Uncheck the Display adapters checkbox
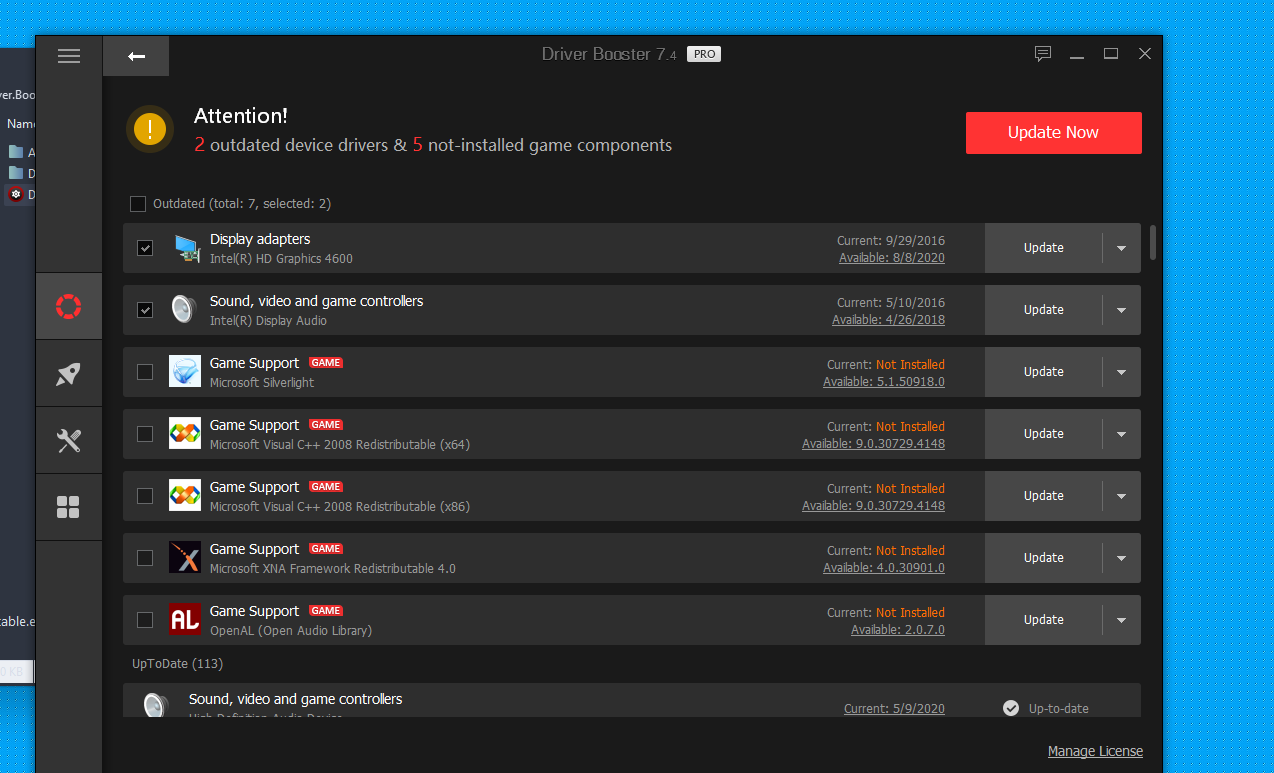The width and height of the screenshot is (1274, 773). click(145, 248)
